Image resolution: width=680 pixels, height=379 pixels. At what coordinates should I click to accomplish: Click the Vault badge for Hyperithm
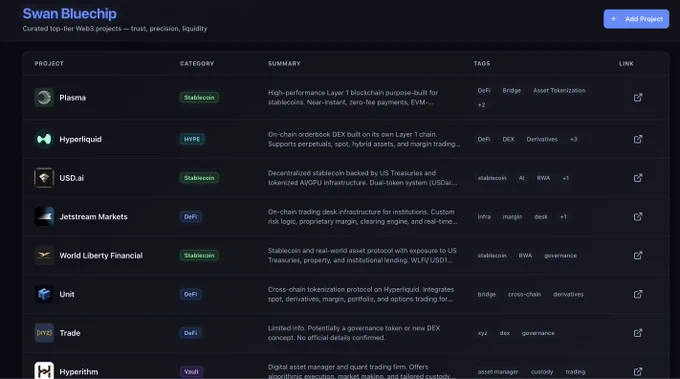(191, 372)
